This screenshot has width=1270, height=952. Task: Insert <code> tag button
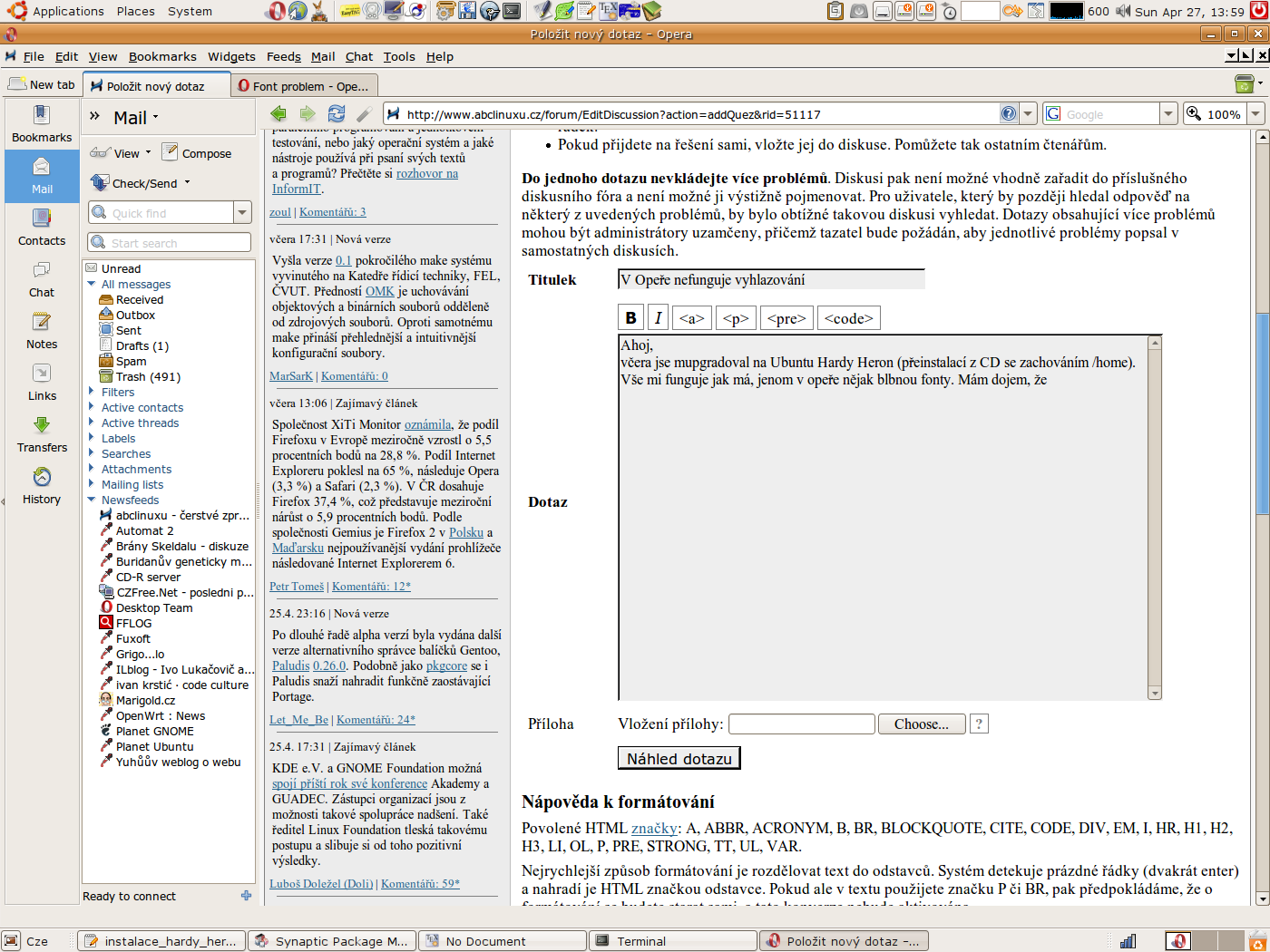tap(848, 318)
